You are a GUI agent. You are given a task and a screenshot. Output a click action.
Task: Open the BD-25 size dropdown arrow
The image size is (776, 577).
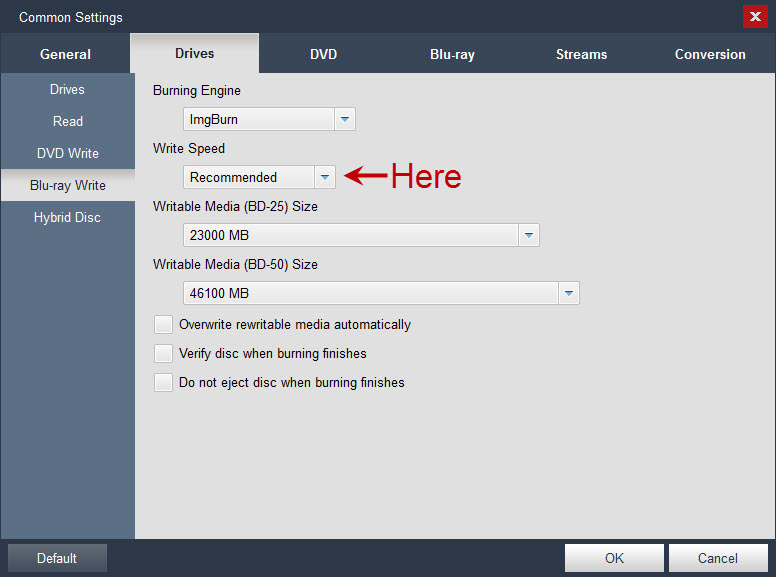tap(528, 235)
